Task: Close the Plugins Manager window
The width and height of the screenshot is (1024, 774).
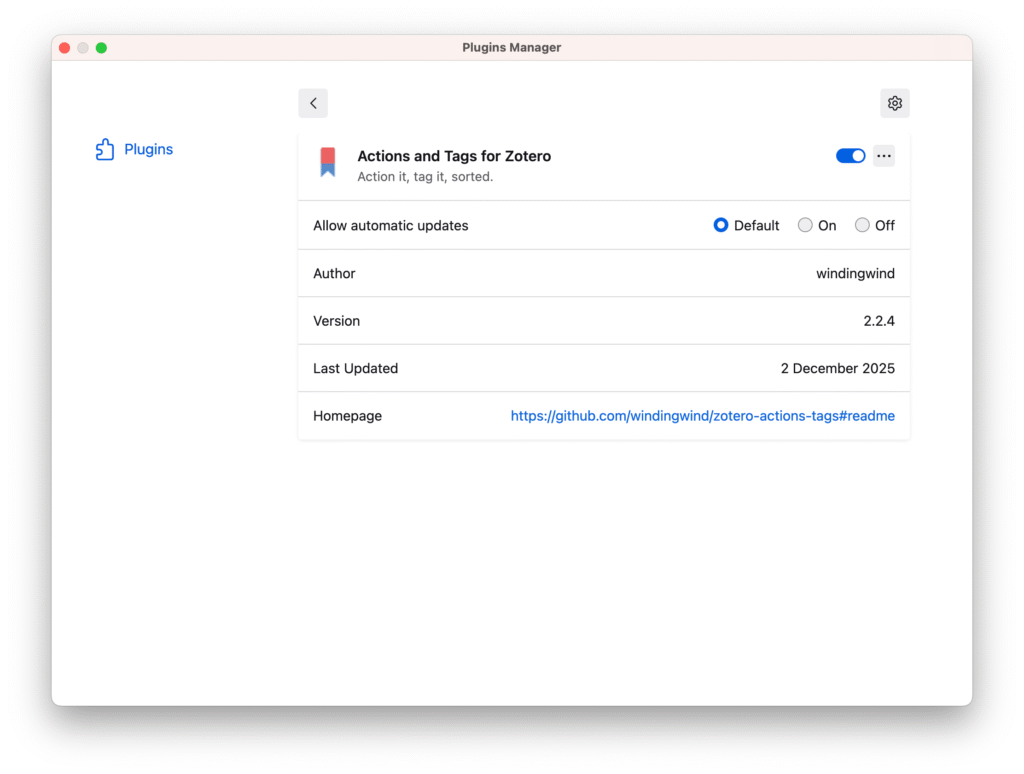Action: click(x=65, y=48)
